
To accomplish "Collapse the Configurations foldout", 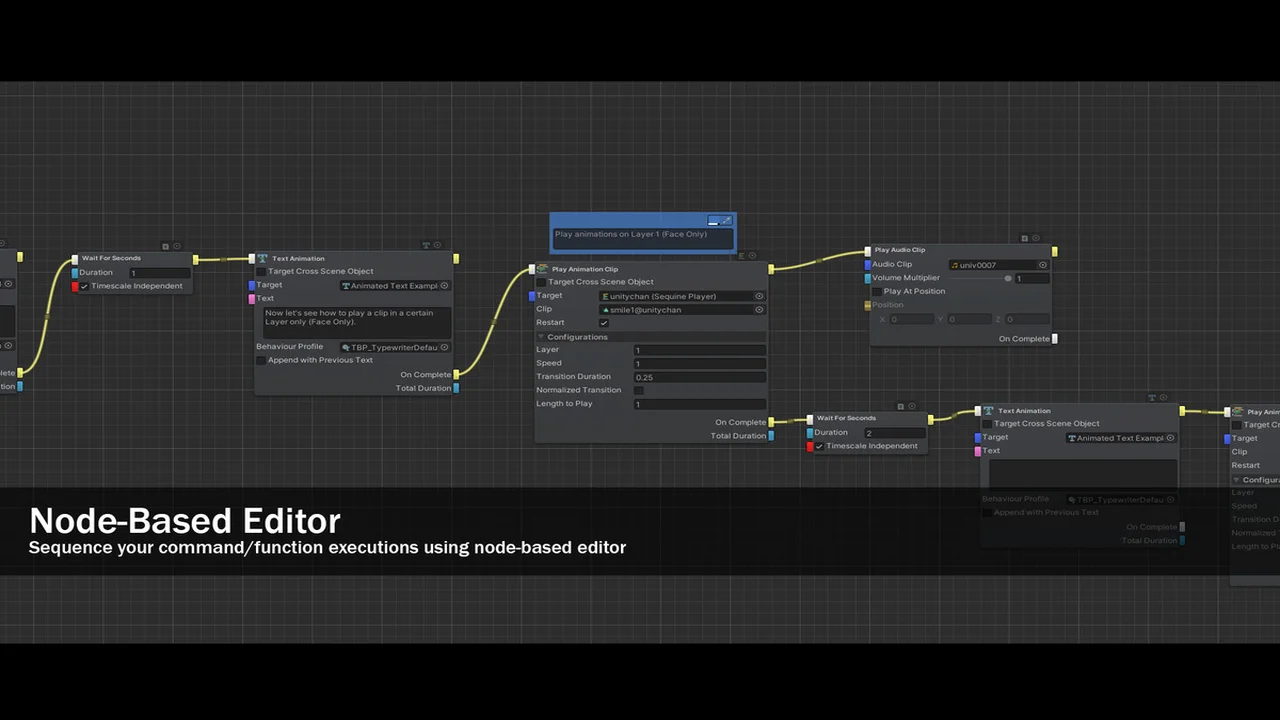I will pyautogui.click(x=541, y=337).
